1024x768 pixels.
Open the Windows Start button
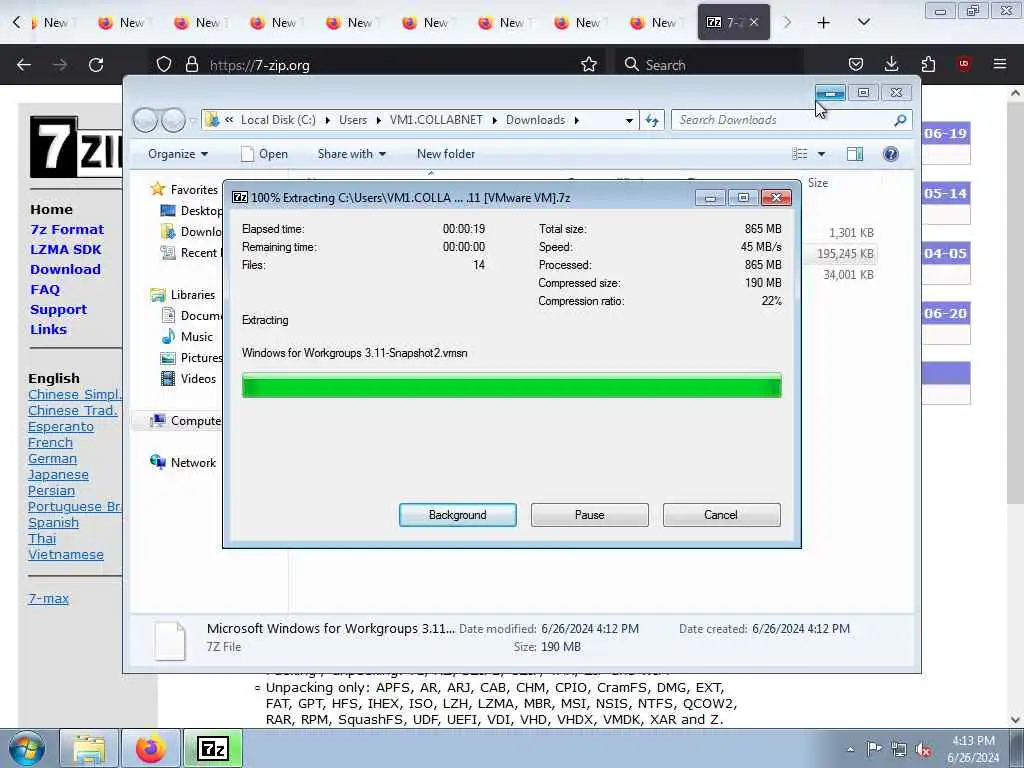26,748
